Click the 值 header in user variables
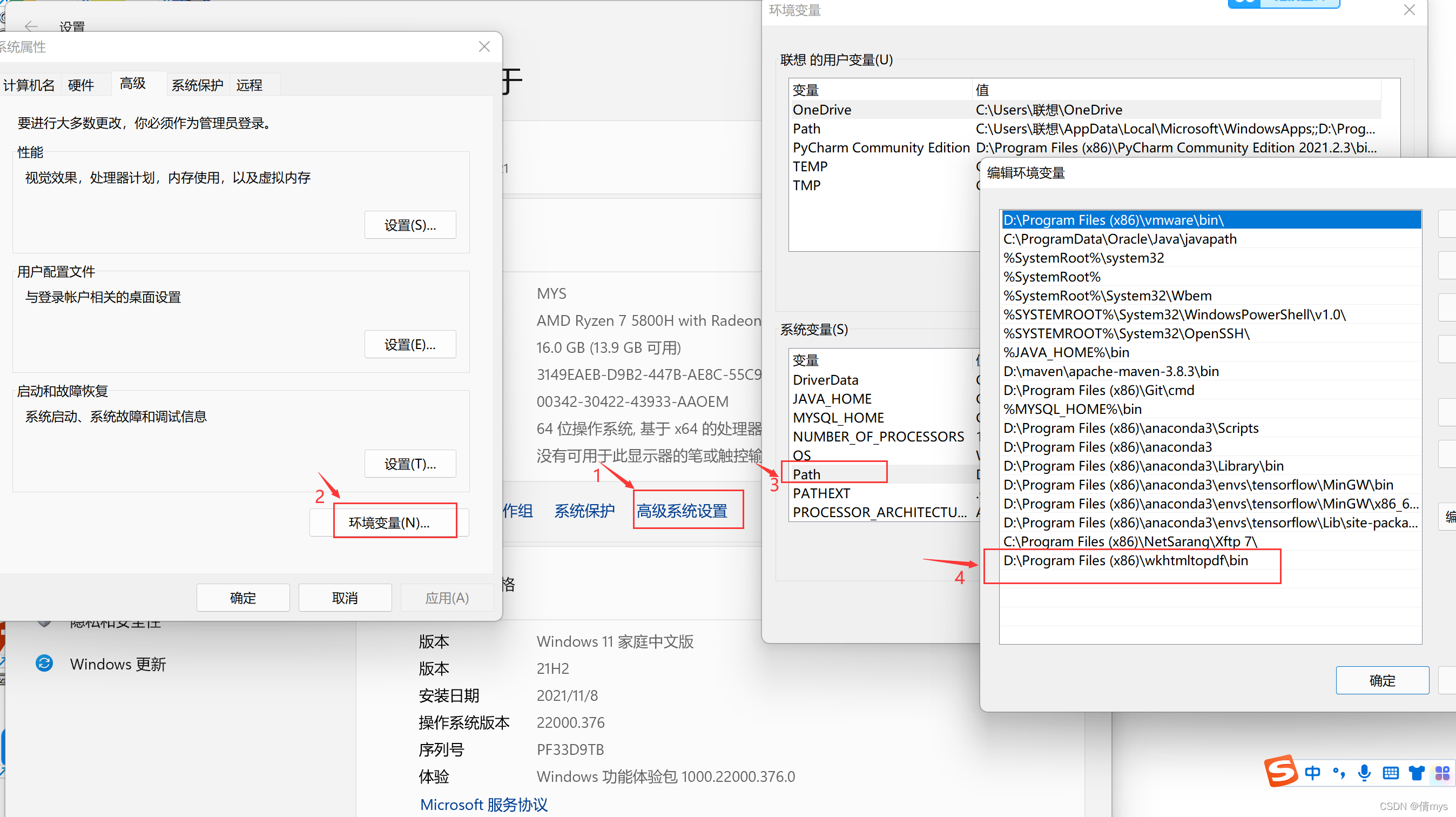Screen dimensions: 1456x817 point(1177,90)
